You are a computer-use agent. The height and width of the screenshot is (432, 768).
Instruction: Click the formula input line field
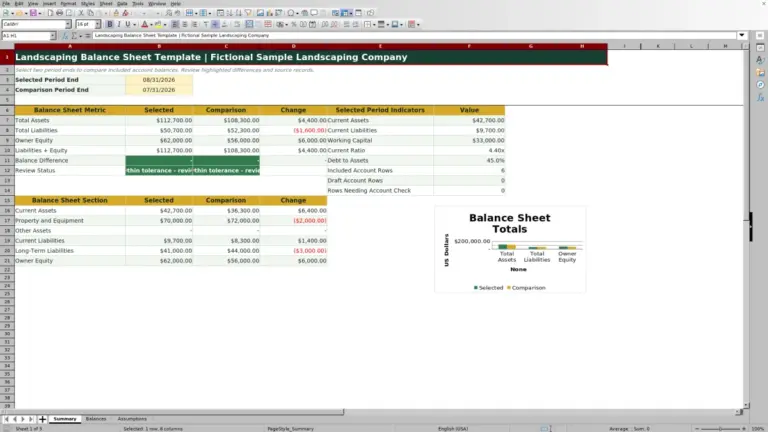tap(414, 35)
